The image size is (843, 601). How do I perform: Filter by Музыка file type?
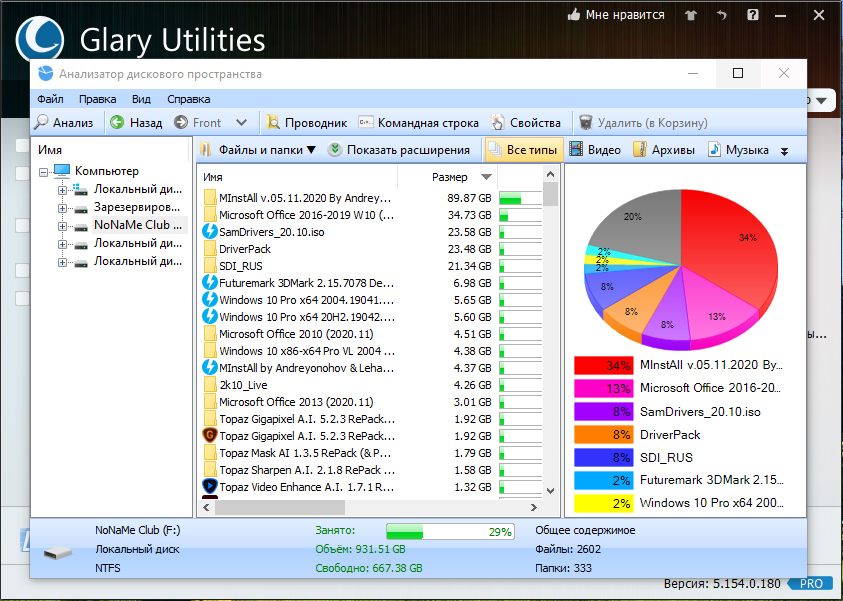pos(738,150)
